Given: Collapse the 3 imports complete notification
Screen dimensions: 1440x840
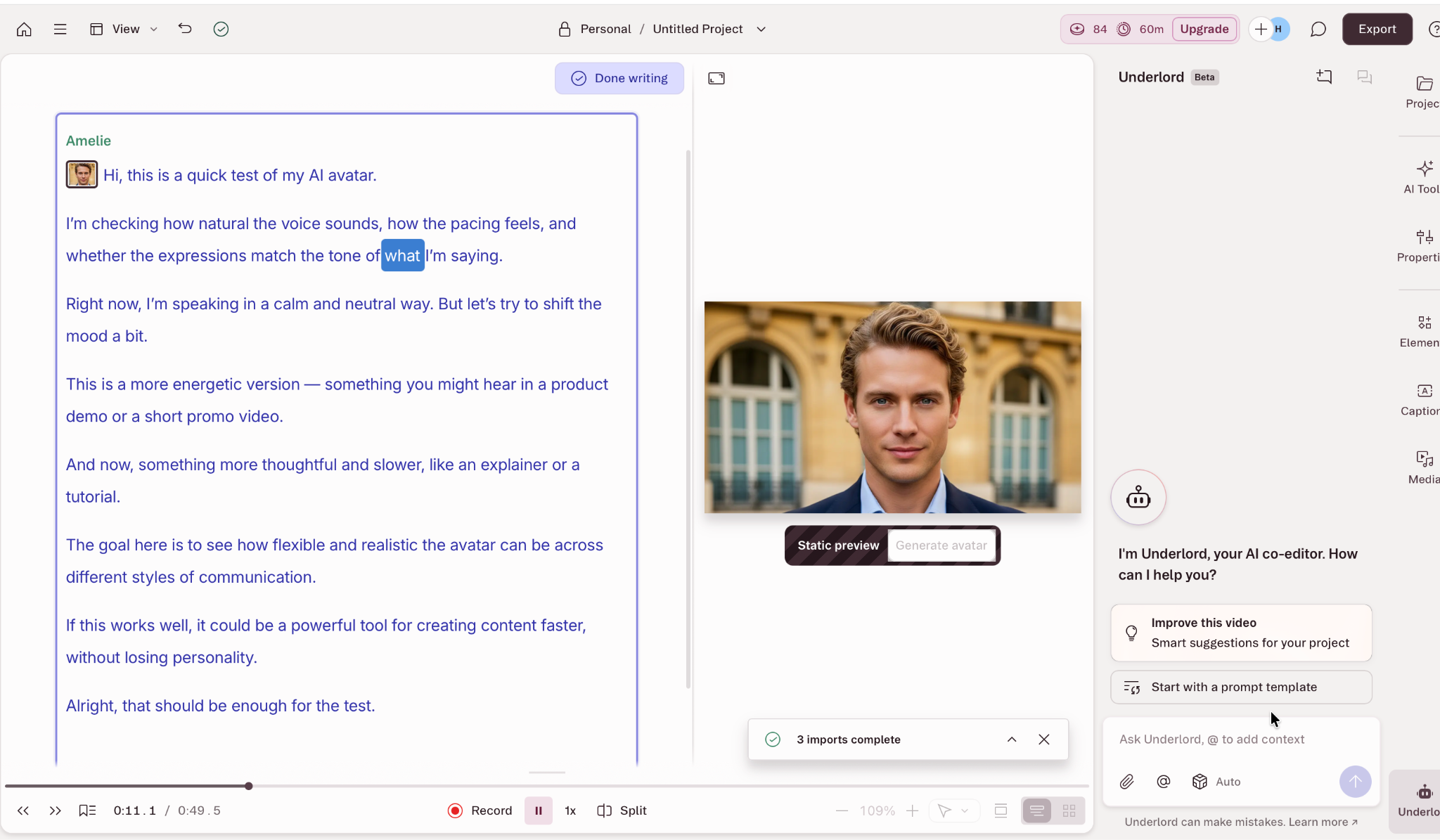Looking at the screenshot, I should pos(1011,739).
